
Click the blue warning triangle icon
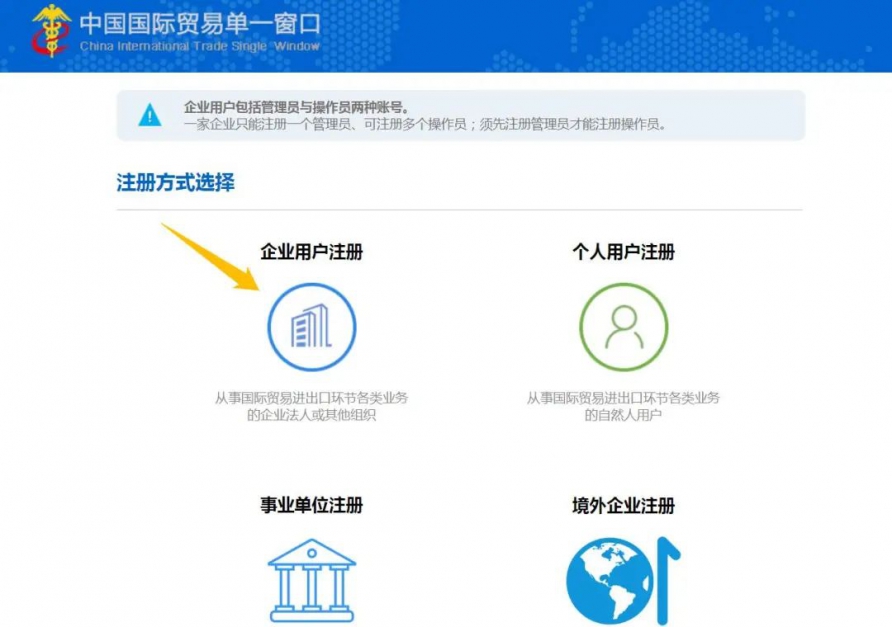[150, 115]
